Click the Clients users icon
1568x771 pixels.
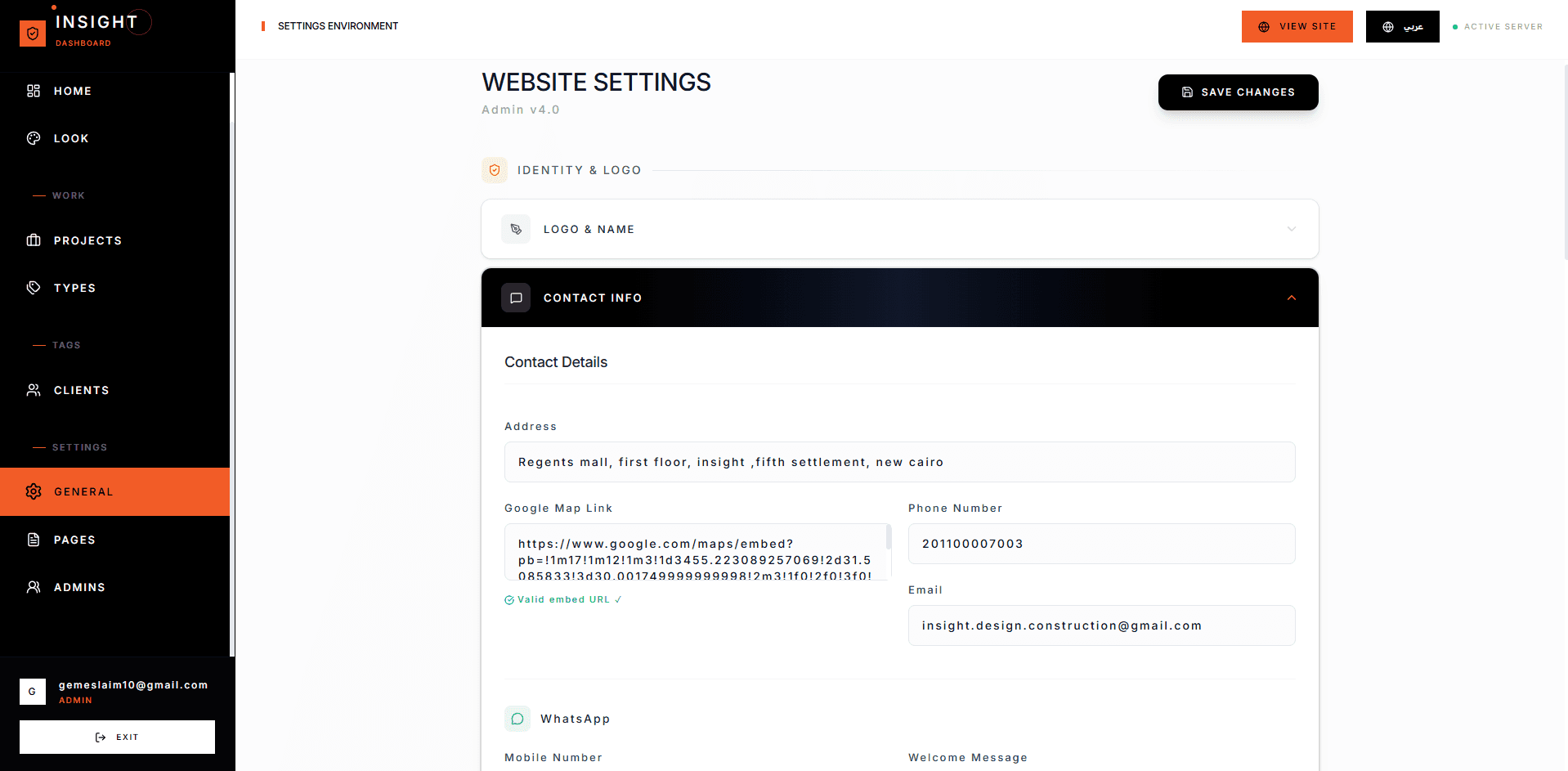point(34,390)
